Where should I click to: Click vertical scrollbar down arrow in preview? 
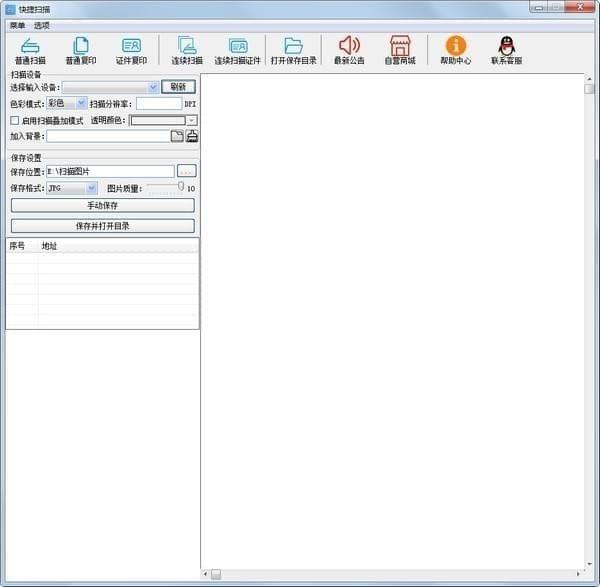point(589,564)
